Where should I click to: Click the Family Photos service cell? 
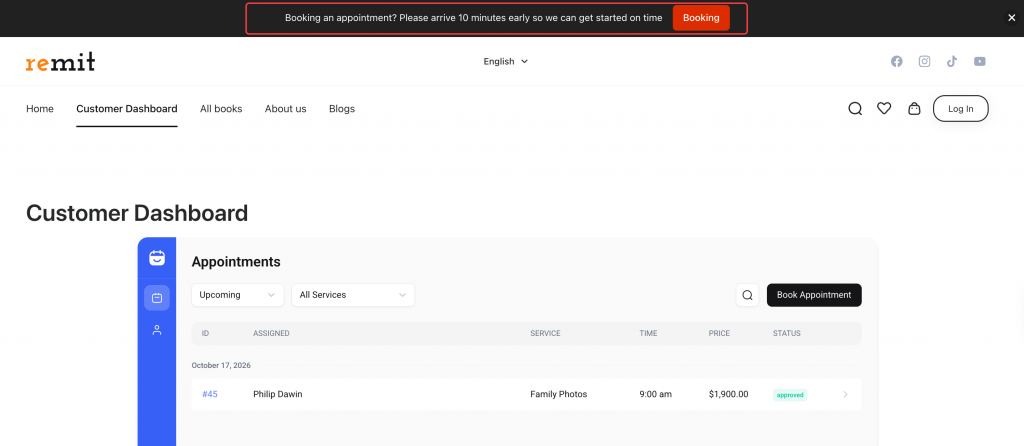[558, 394]
